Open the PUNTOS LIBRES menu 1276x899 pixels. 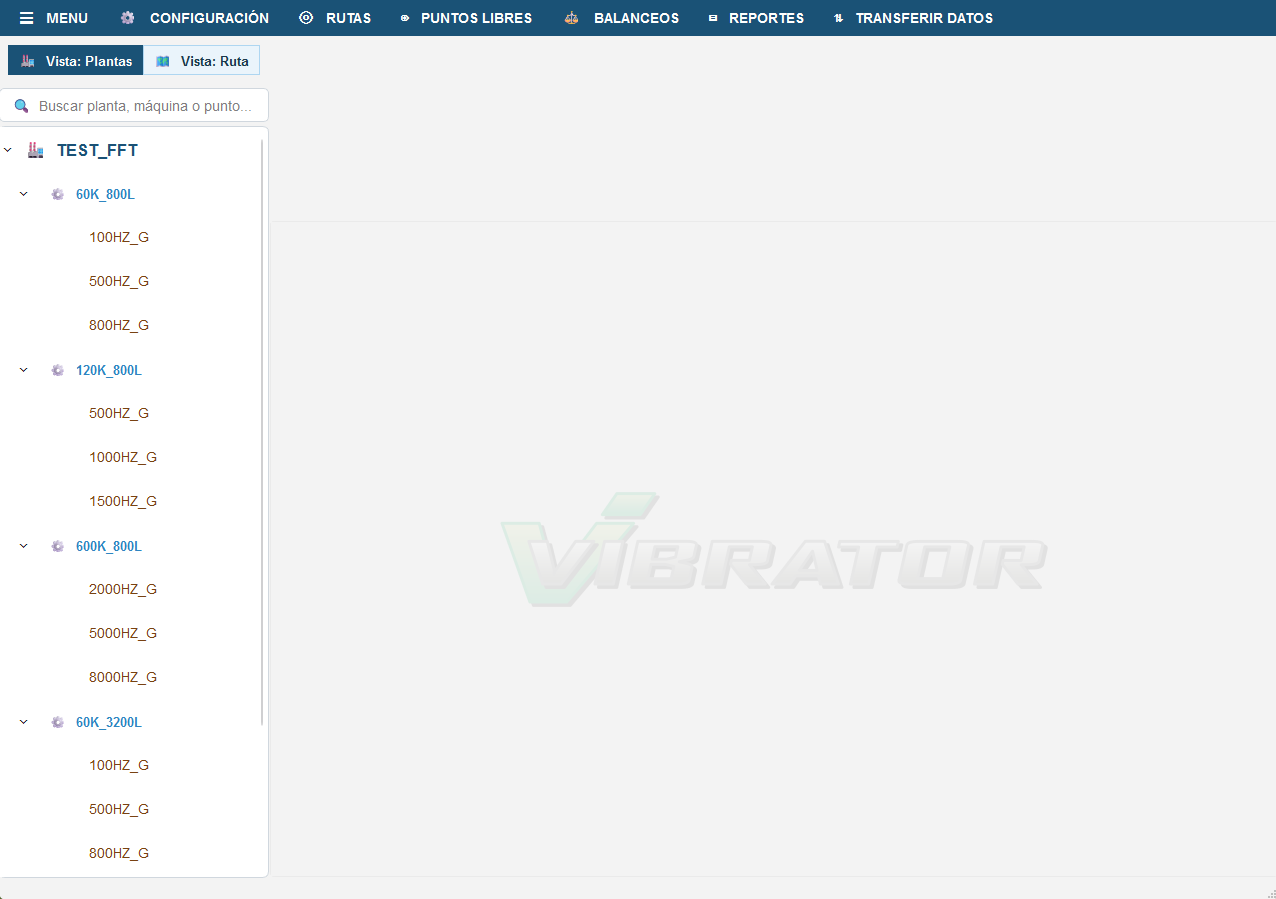coord(466,18)
